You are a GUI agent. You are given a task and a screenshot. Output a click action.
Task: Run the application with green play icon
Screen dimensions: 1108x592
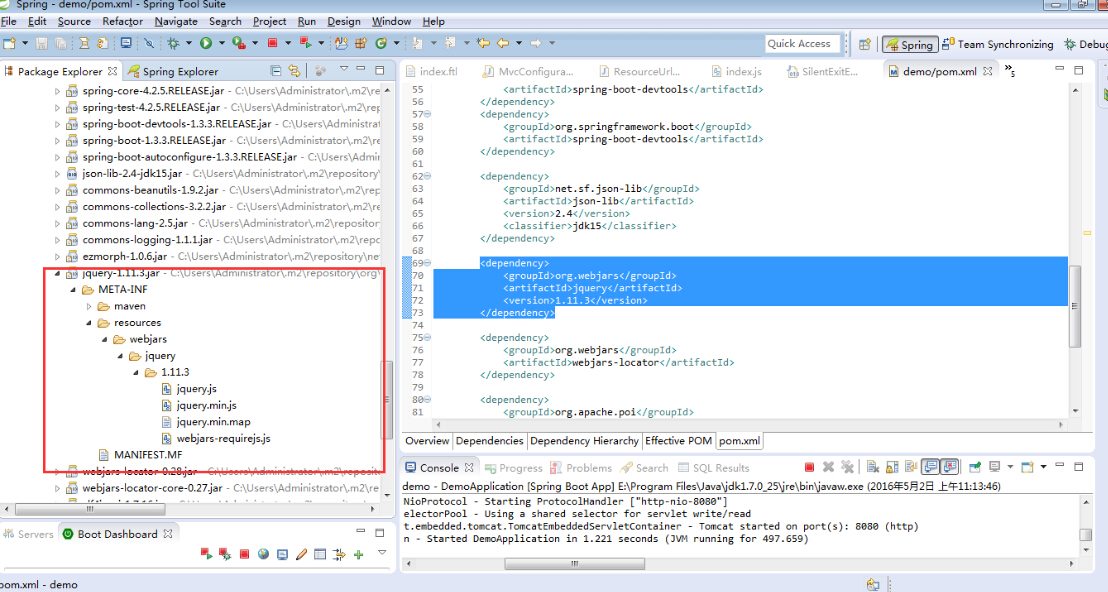206,44
